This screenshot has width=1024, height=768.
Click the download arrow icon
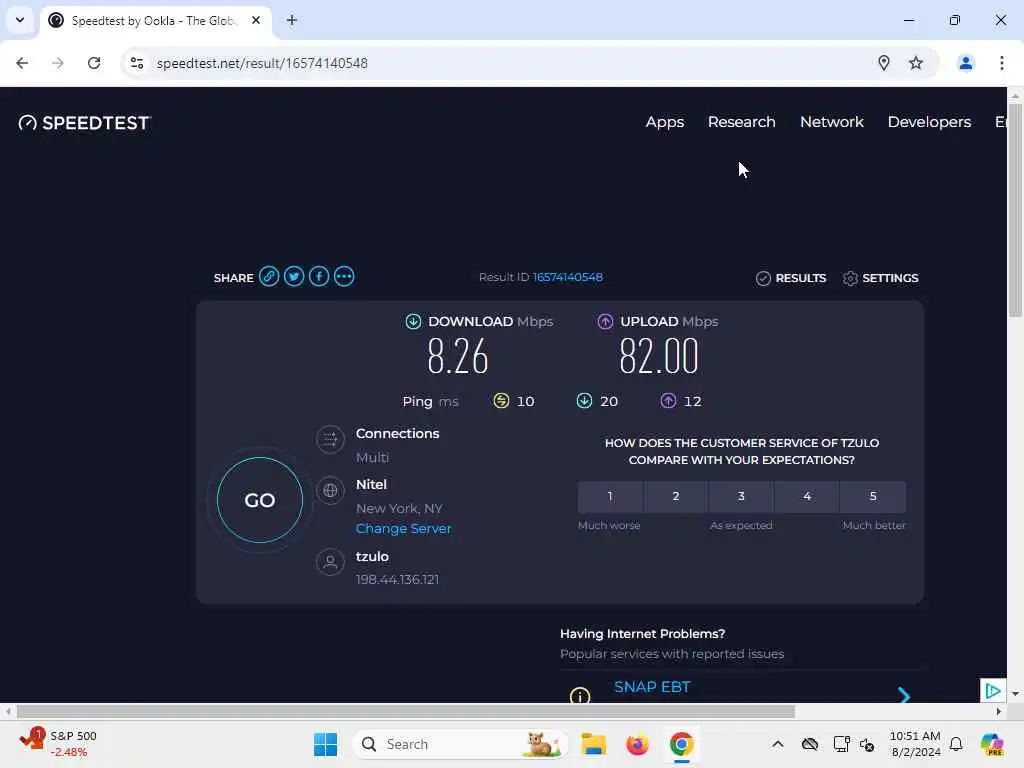413,321
